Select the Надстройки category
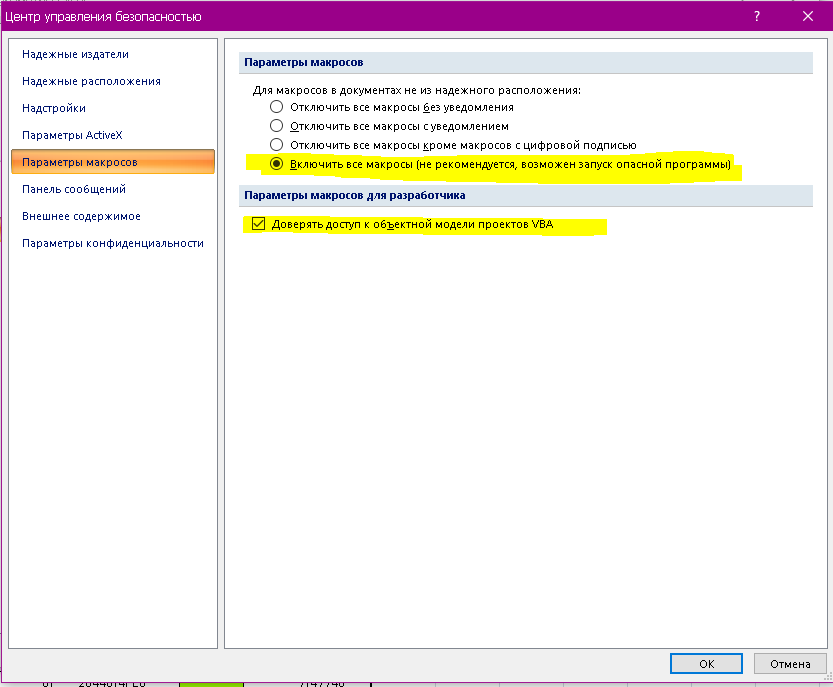 pyautogui.click(x=54, y=108)
